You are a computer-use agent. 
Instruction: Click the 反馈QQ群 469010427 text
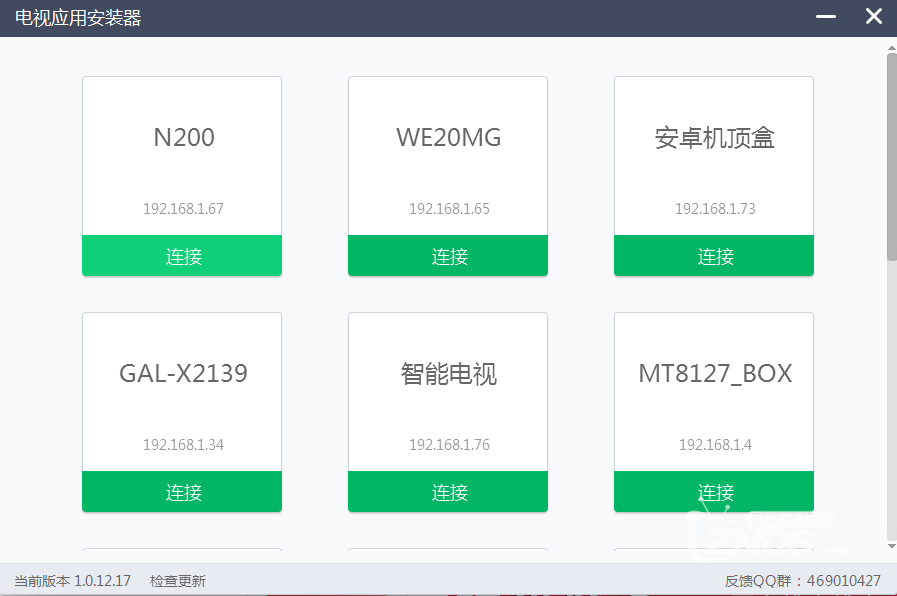pyautogui.click(x=803, y=581)
